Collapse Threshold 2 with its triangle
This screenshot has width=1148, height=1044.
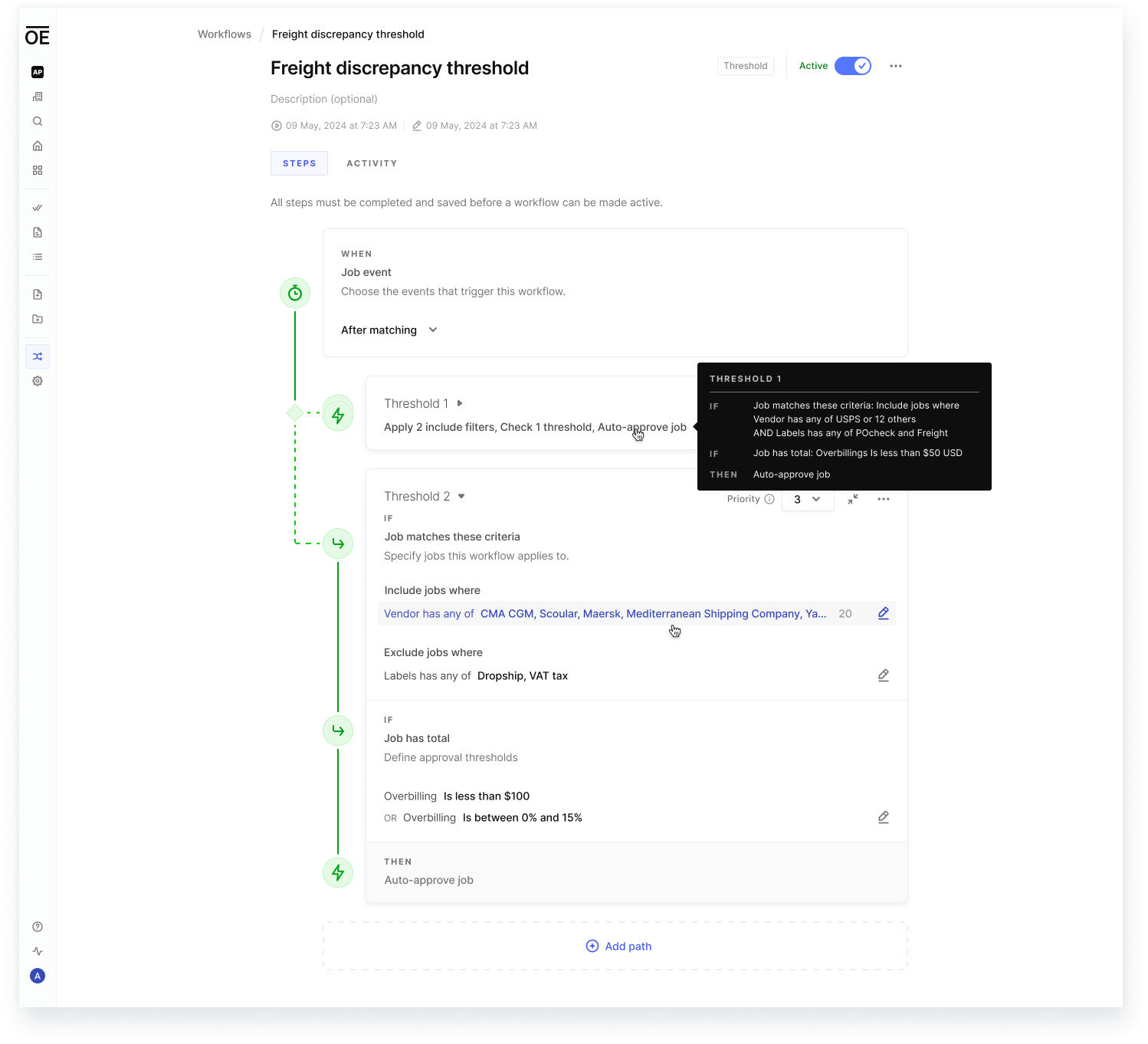pyautogui.click(x=461, y=496)
